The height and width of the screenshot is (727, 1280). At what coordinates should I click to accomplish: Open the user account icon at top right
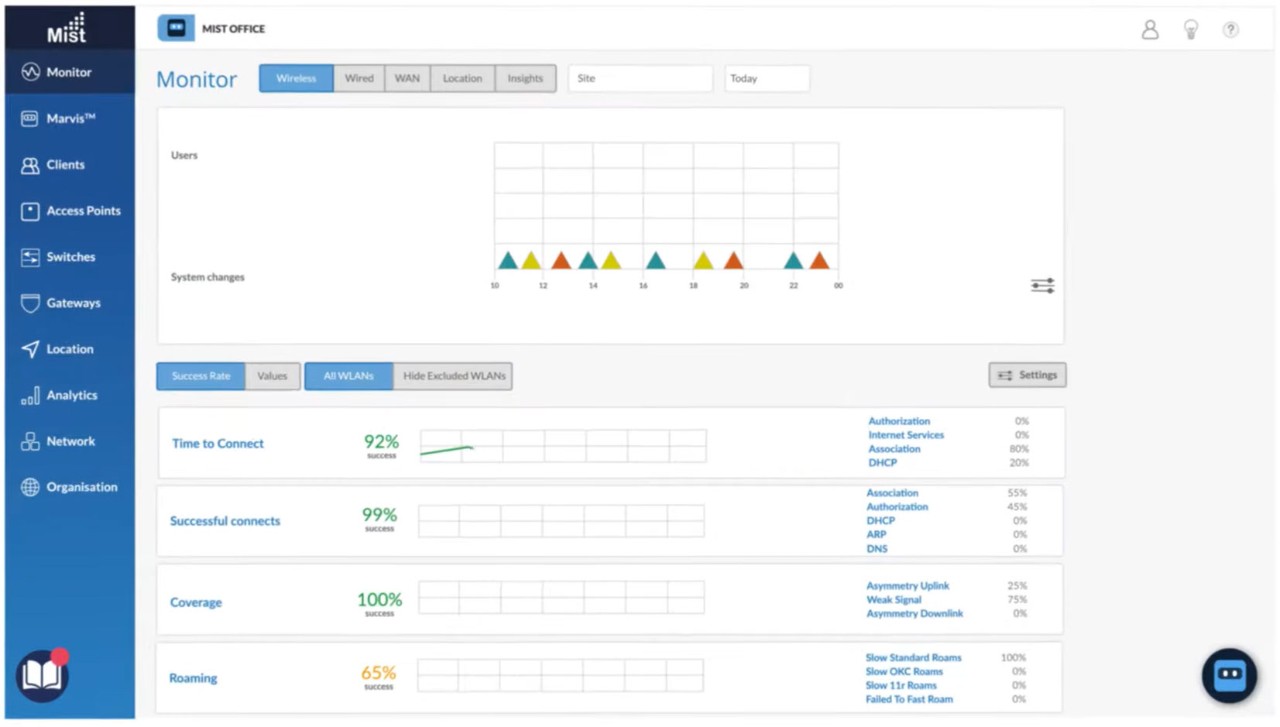click(x=1149, y=30)
